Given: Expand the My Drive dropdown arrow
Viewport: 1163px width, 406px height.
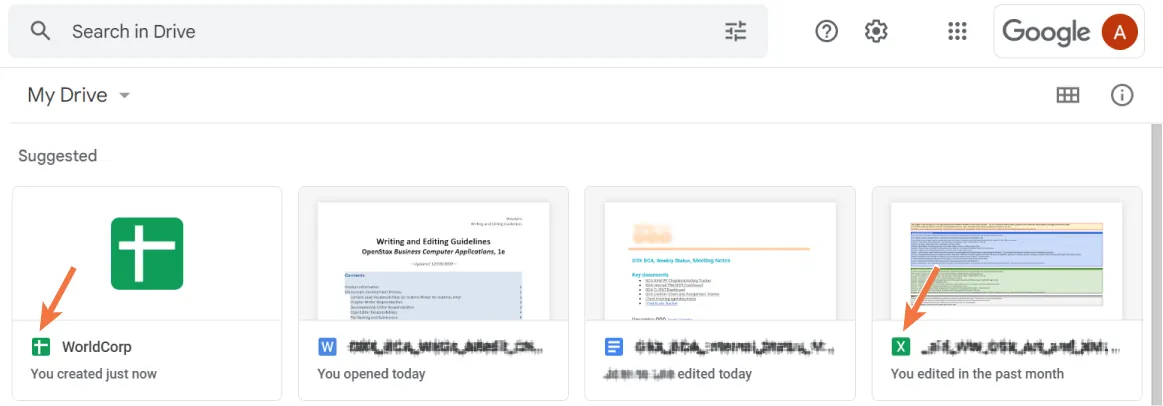Looking at the screenshot, I should tap(125, 96).
